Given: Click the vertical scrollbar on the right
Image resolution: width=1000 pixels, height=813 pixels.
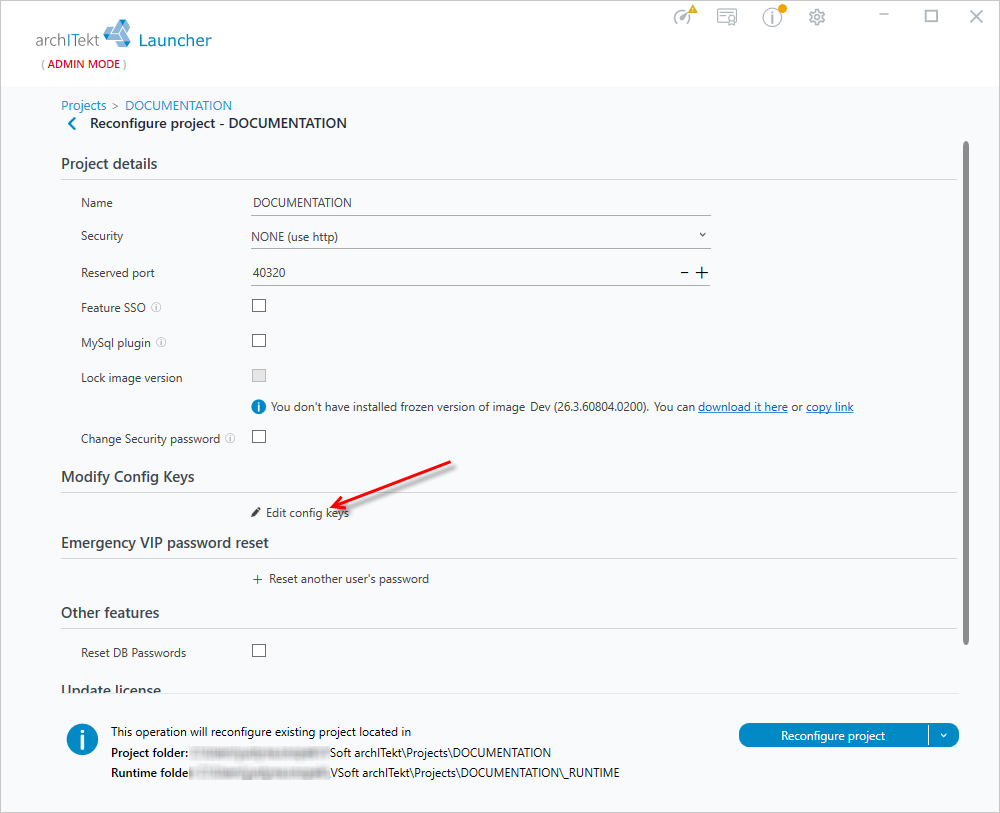Looking at the screenshot, I should (966, 392).
